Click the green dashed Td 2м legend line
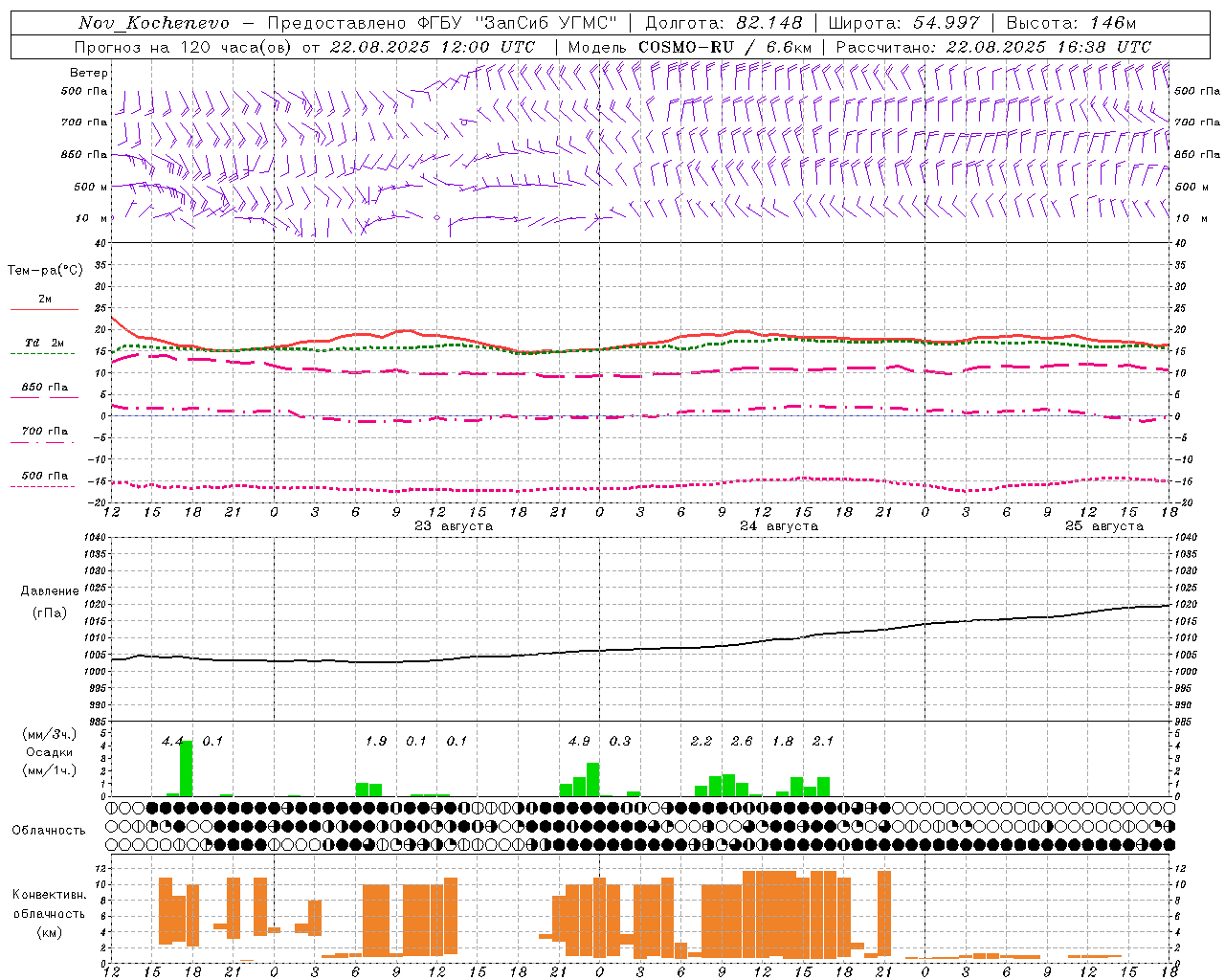The width and height of the screenshot is (1225, 980). click(x=42, y=354)
